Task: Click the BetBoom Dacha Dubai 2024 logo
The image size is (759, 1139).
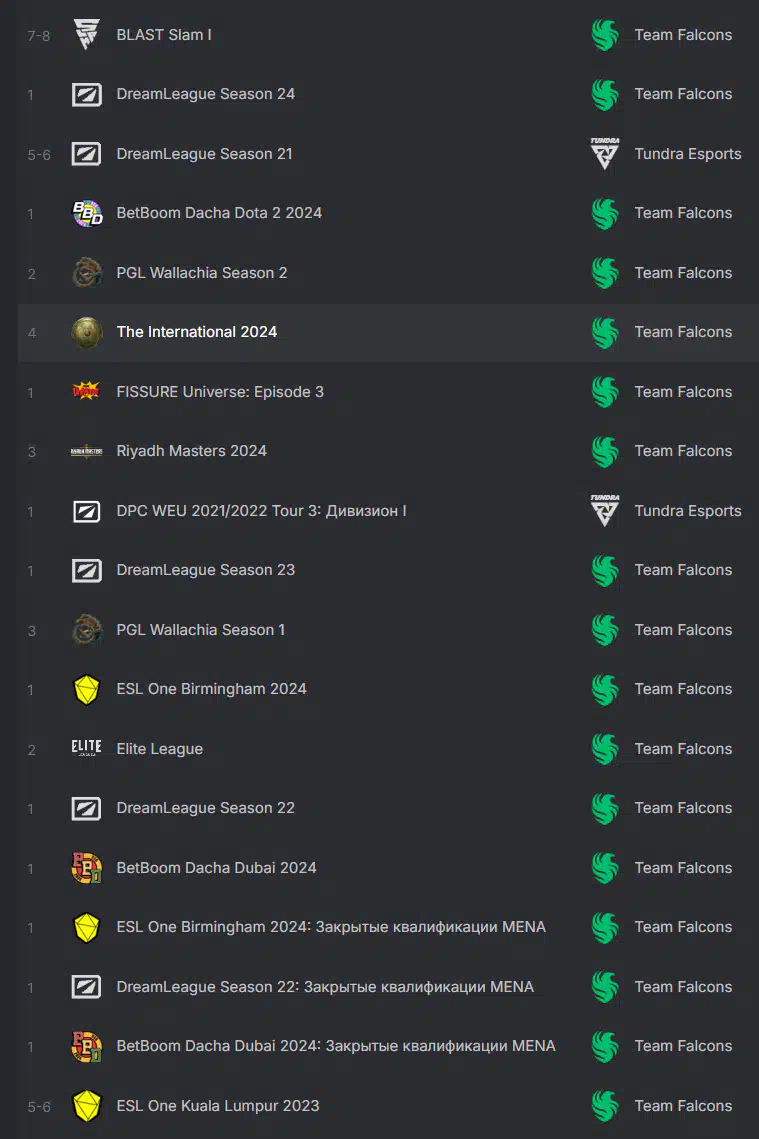Action: pyautogui.click(x=86, y=868)
